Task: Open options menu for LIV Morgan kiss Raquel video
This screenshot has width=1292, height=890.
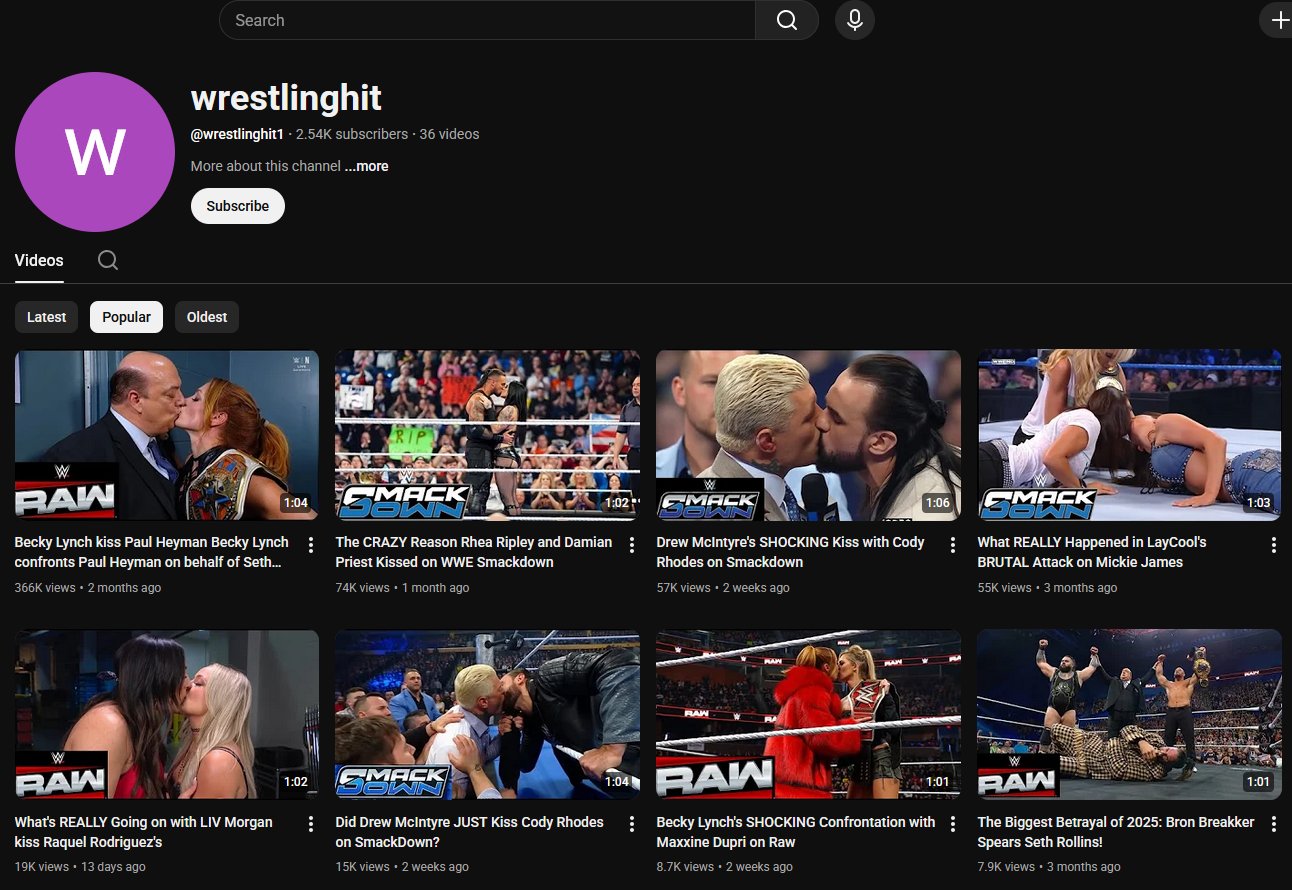Action: (x=311, y=825)
